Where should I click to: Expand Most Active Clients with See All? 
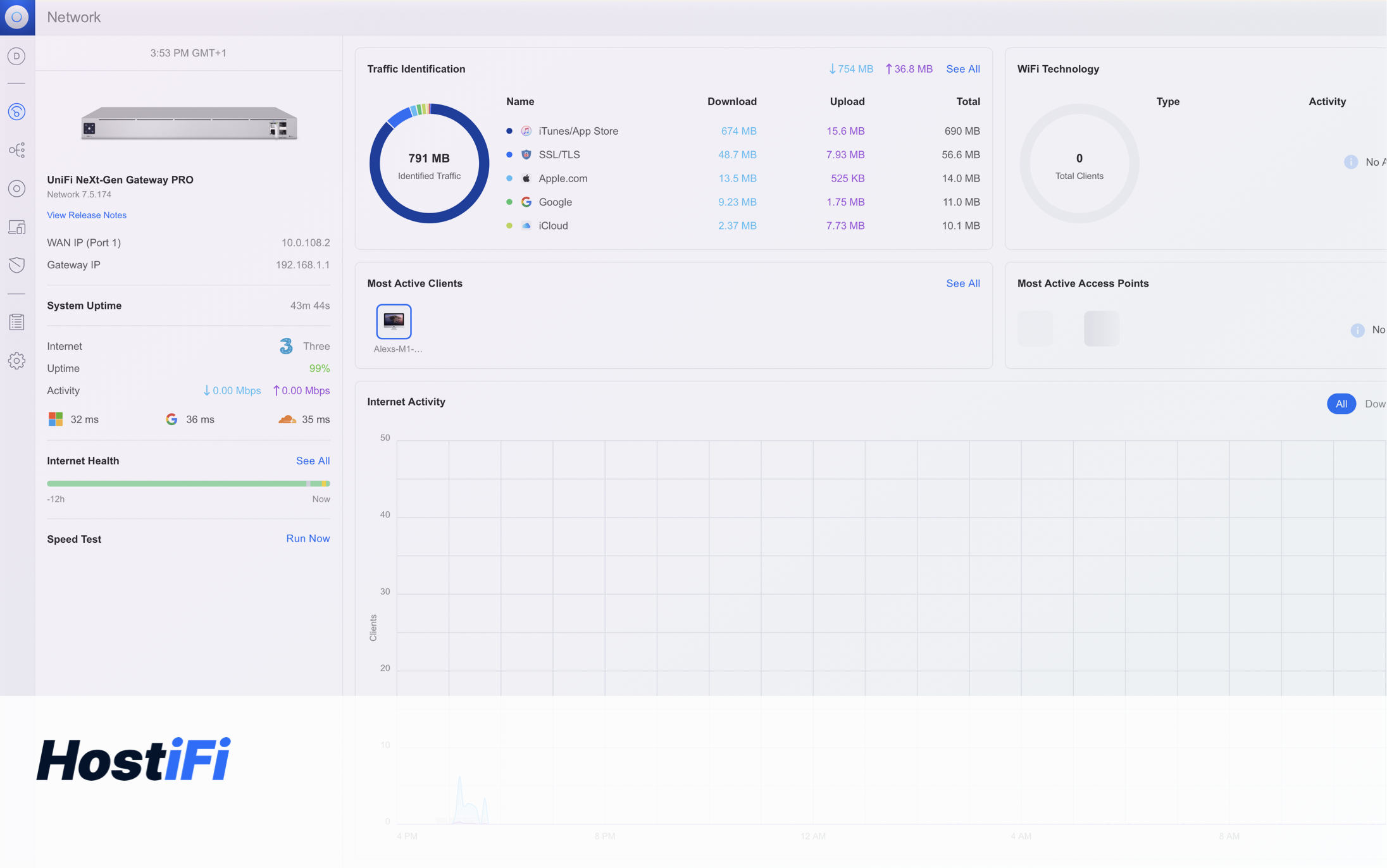[962, 283]
